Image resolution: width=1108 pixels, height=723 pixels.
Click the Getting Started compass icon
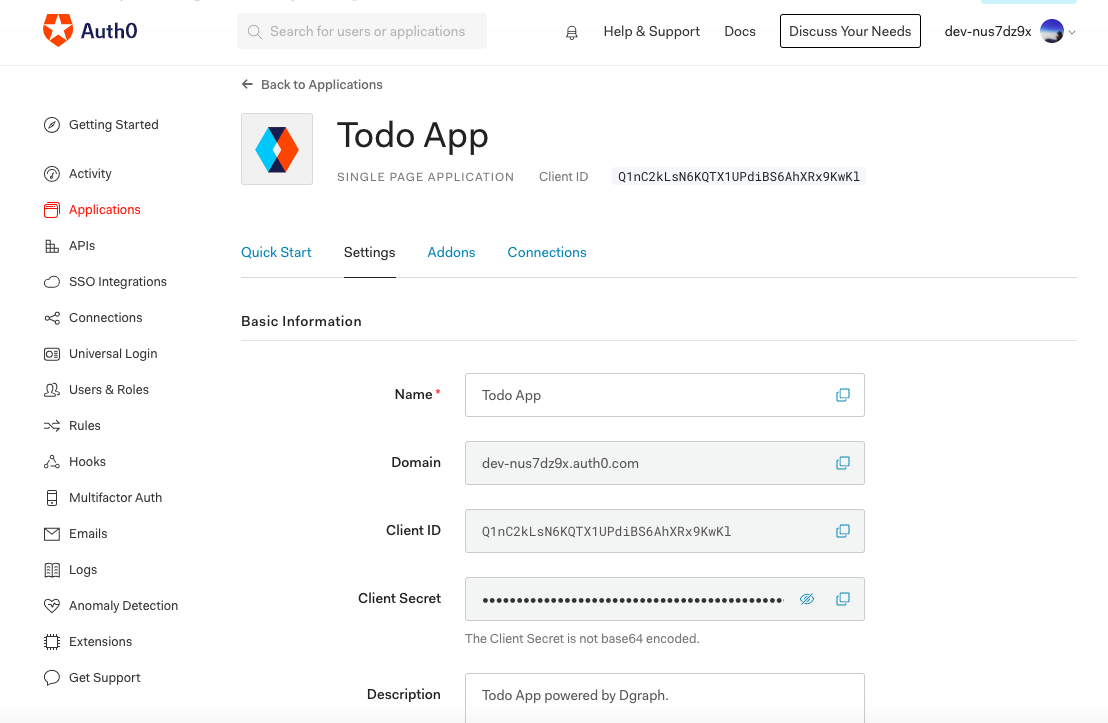coord(52,125)
